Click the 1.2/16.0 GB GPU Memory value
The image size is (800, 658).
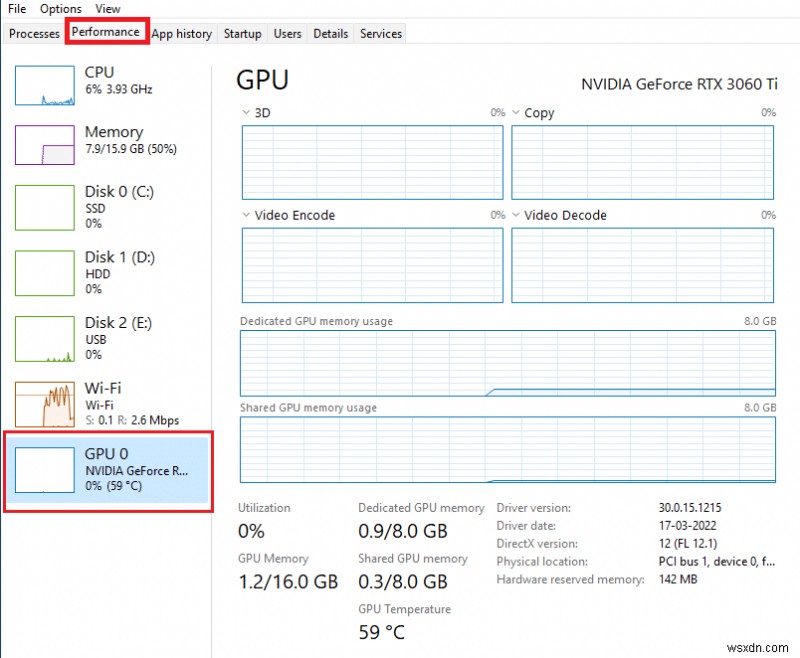tap(288, 582)
